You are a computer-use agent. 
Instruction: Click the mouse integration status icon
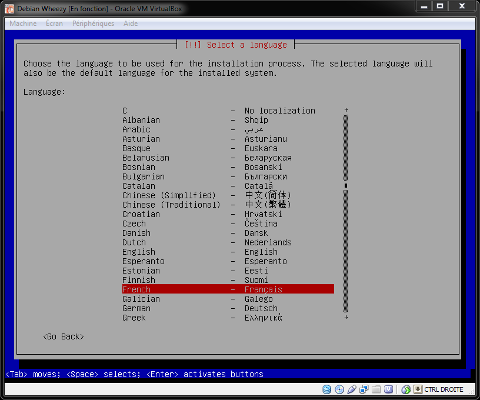click(406, 389)
